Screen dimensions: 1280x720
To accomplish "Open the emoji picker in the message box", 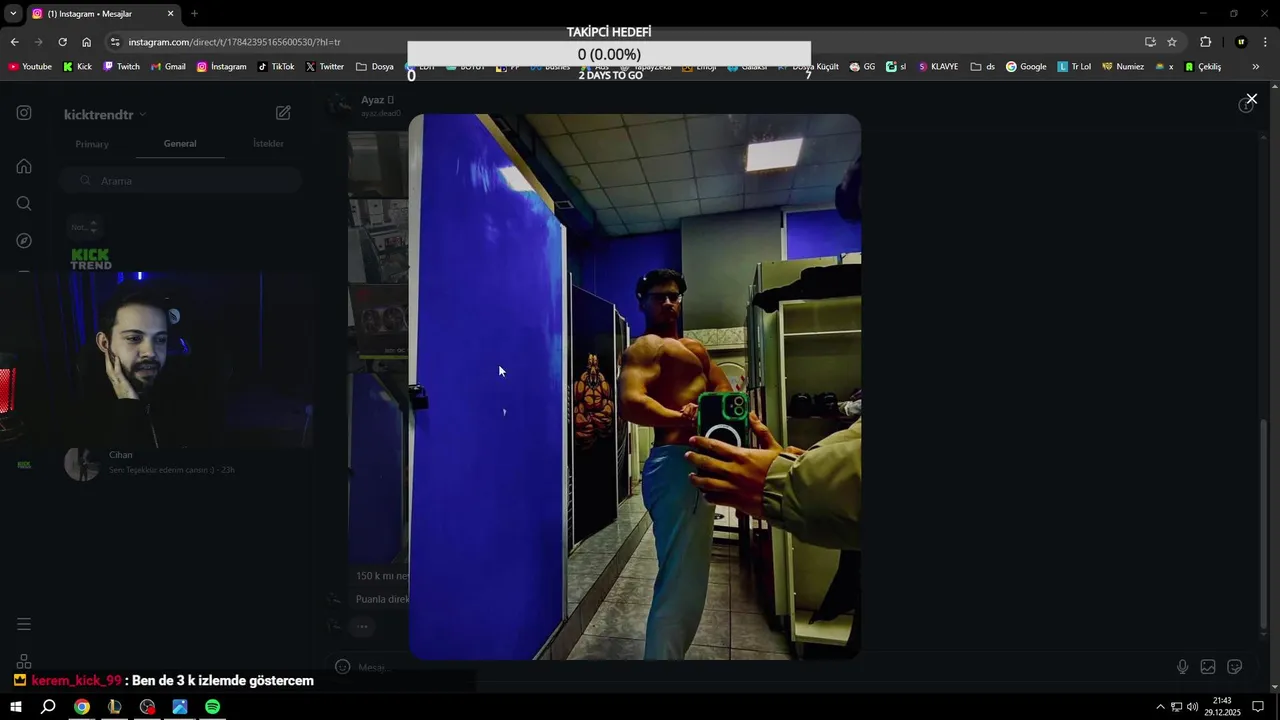I will pos(342,667).
